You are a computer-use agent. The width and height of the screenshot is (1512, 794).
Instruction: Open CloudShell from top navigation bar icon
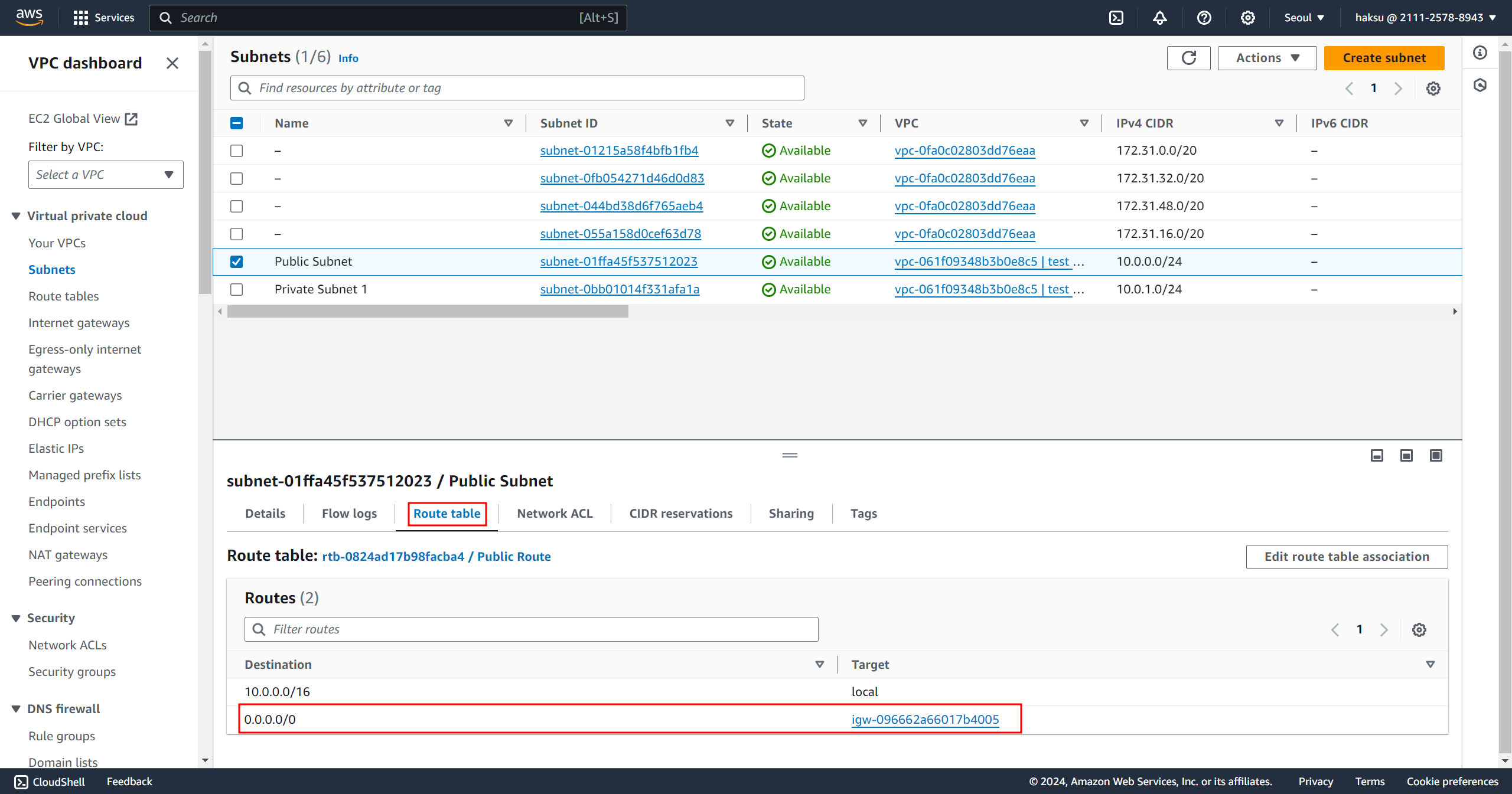pos(1116,18)
